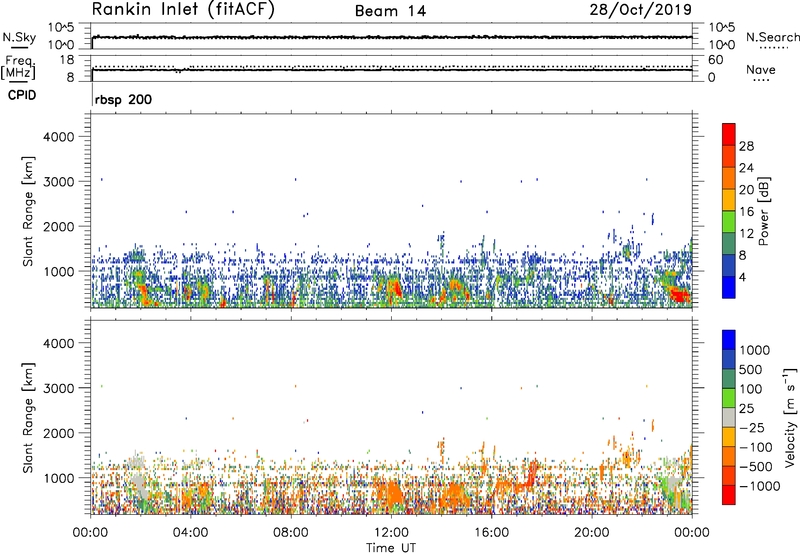The width and height of the screenshot is (800, 554).
Task: Click the '3000' tick on the velocity panel
Action: (59, 388)
